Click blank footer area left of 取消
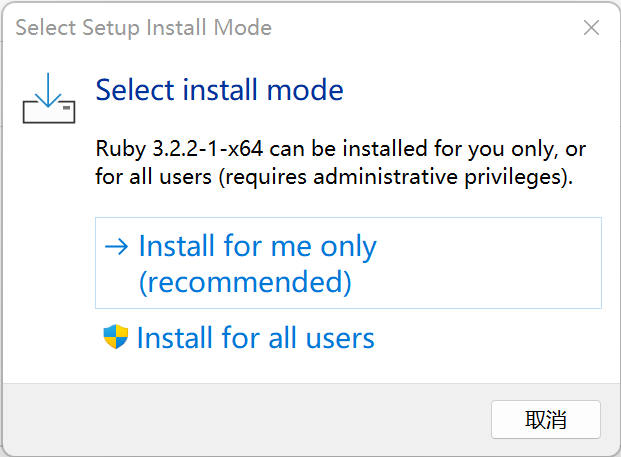 (250, 419)
